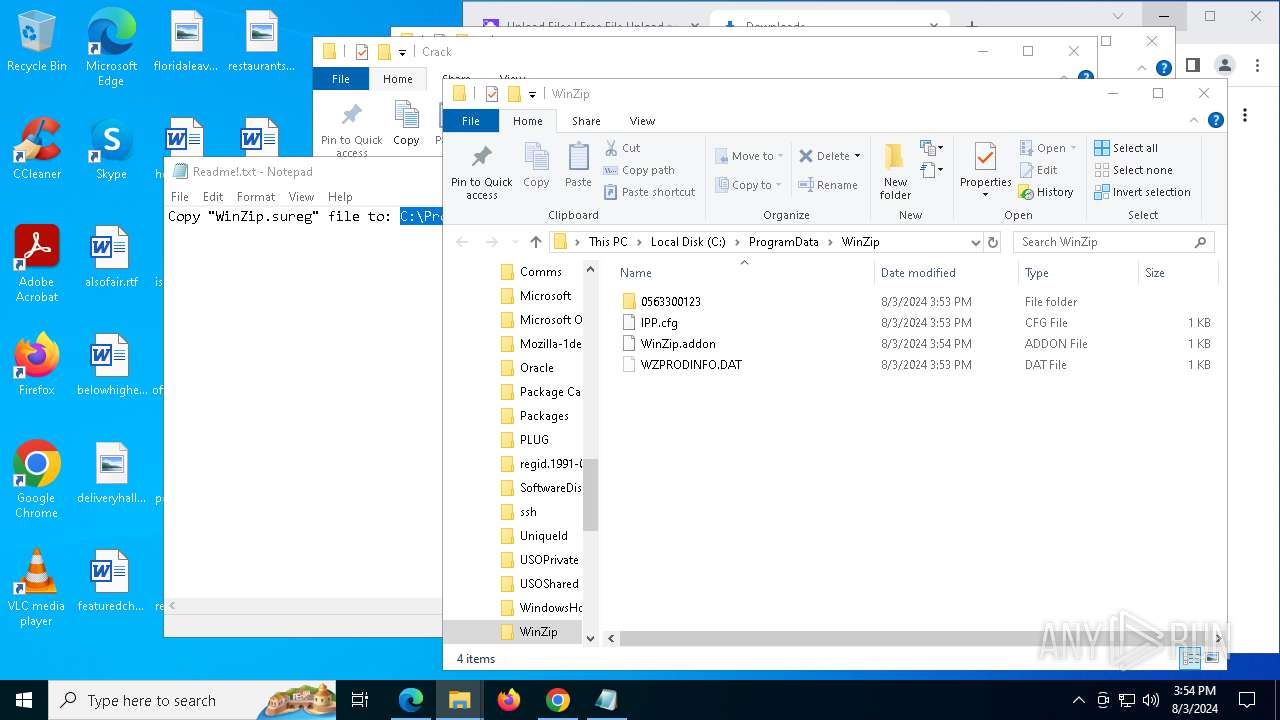The width and height of the screenshot is (1280, 720).
Task: Click the Copy icon in WinZip ribbon
Action: pos(536,166)
